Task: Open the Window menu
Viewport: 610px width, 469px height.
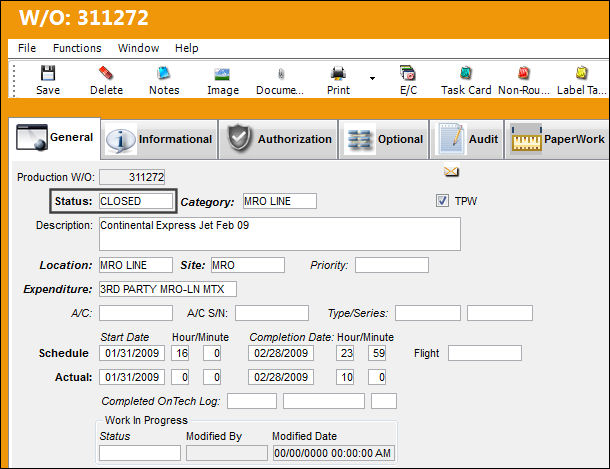Action: tap(138, 48)
